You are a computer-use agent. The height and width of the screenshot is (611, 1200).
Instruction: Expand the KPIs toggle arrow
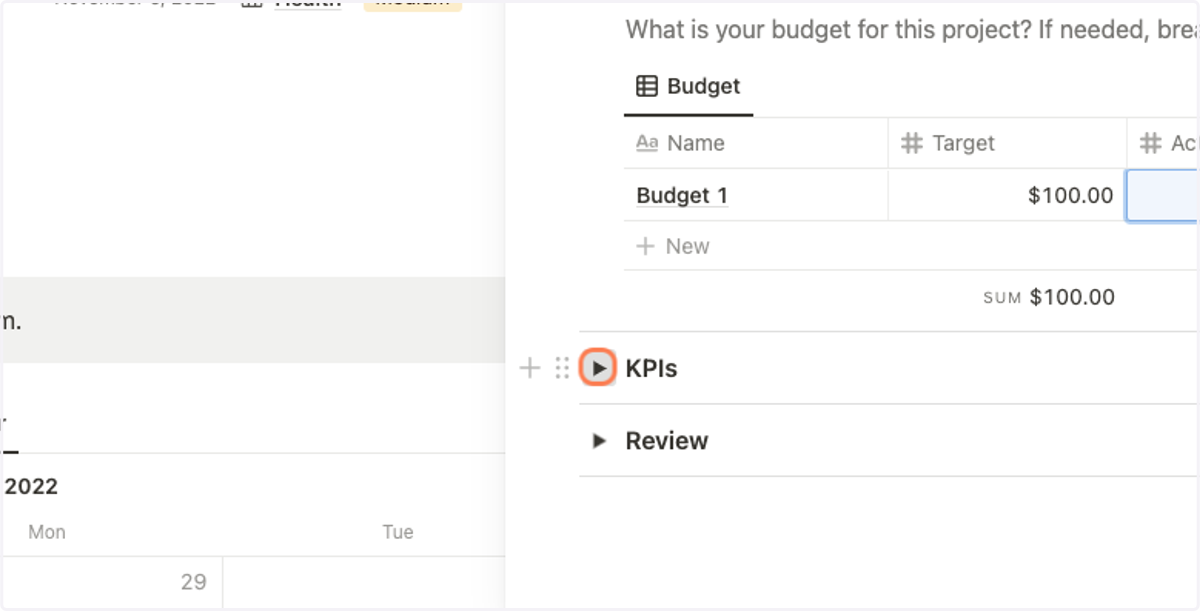pyautogui.click(x=598, y=368)
